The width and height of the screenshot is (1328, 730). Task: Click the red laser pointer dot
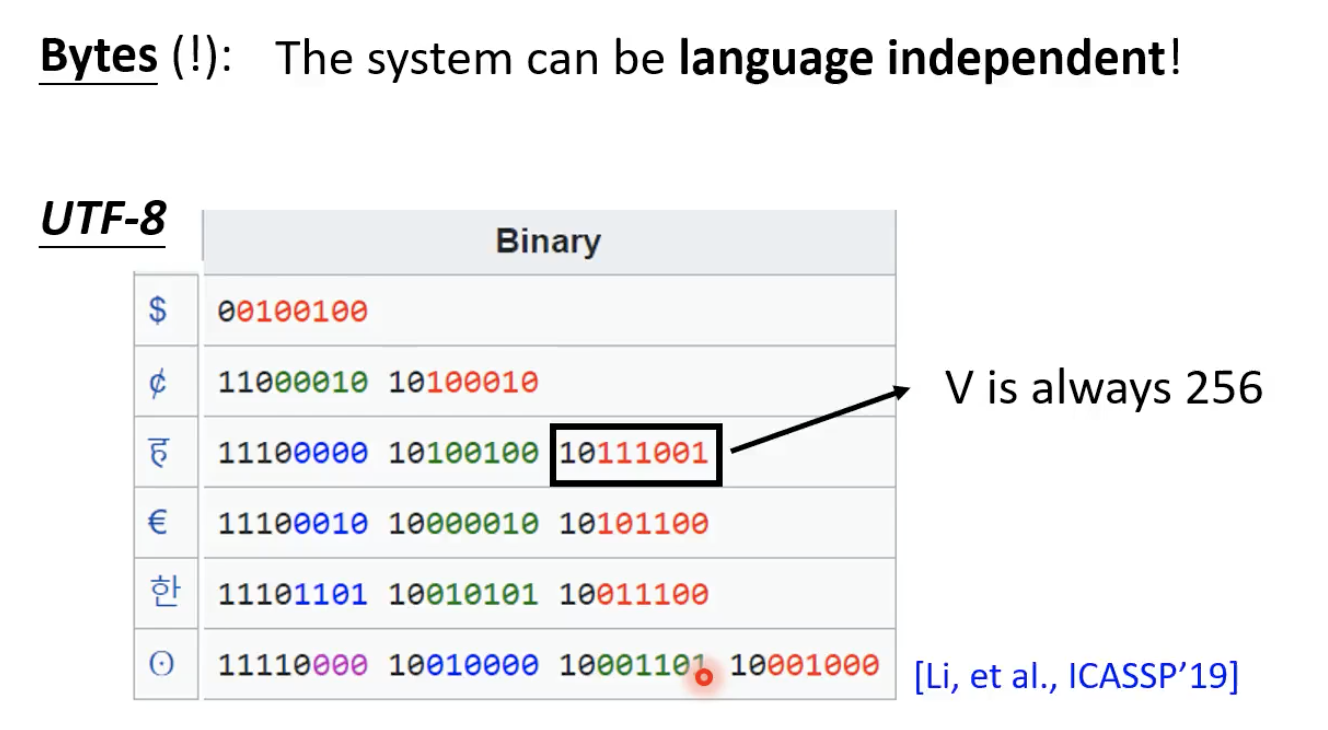click(704, 678)
